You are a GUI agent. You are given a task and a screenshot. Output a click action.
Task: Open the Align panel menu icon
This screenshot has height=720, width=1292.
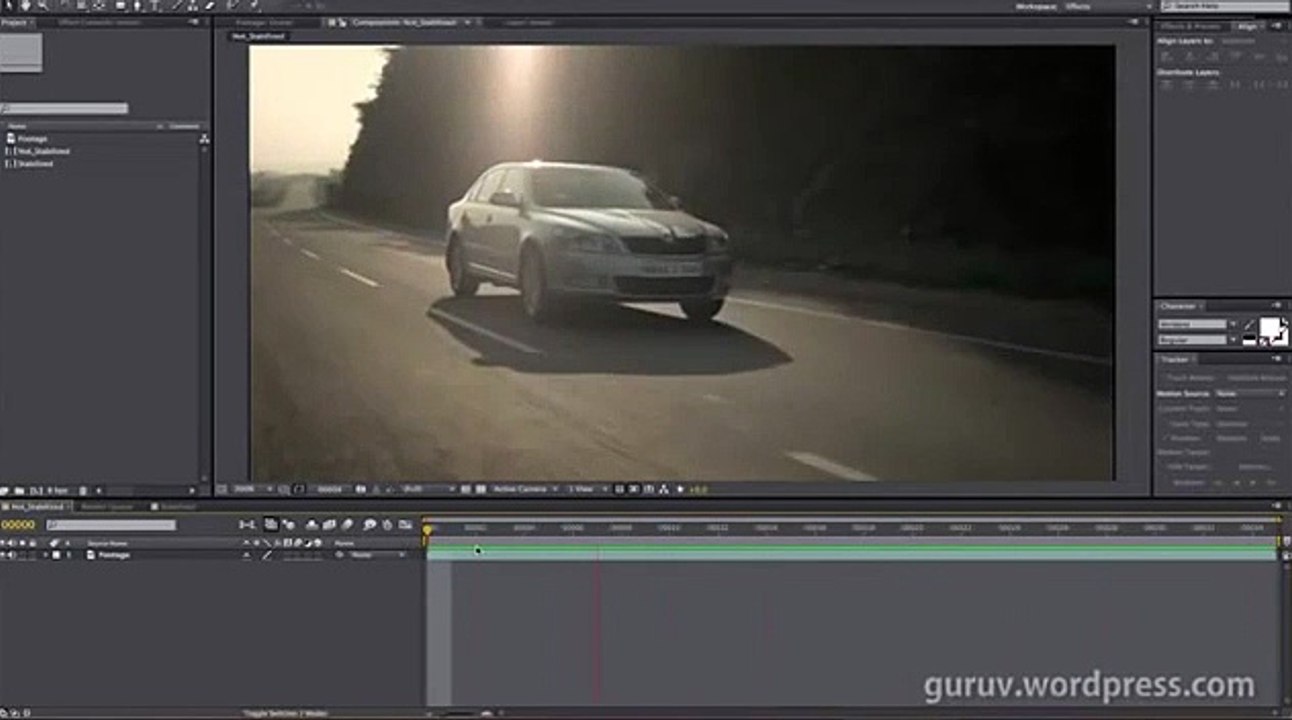coord(1277,26)
